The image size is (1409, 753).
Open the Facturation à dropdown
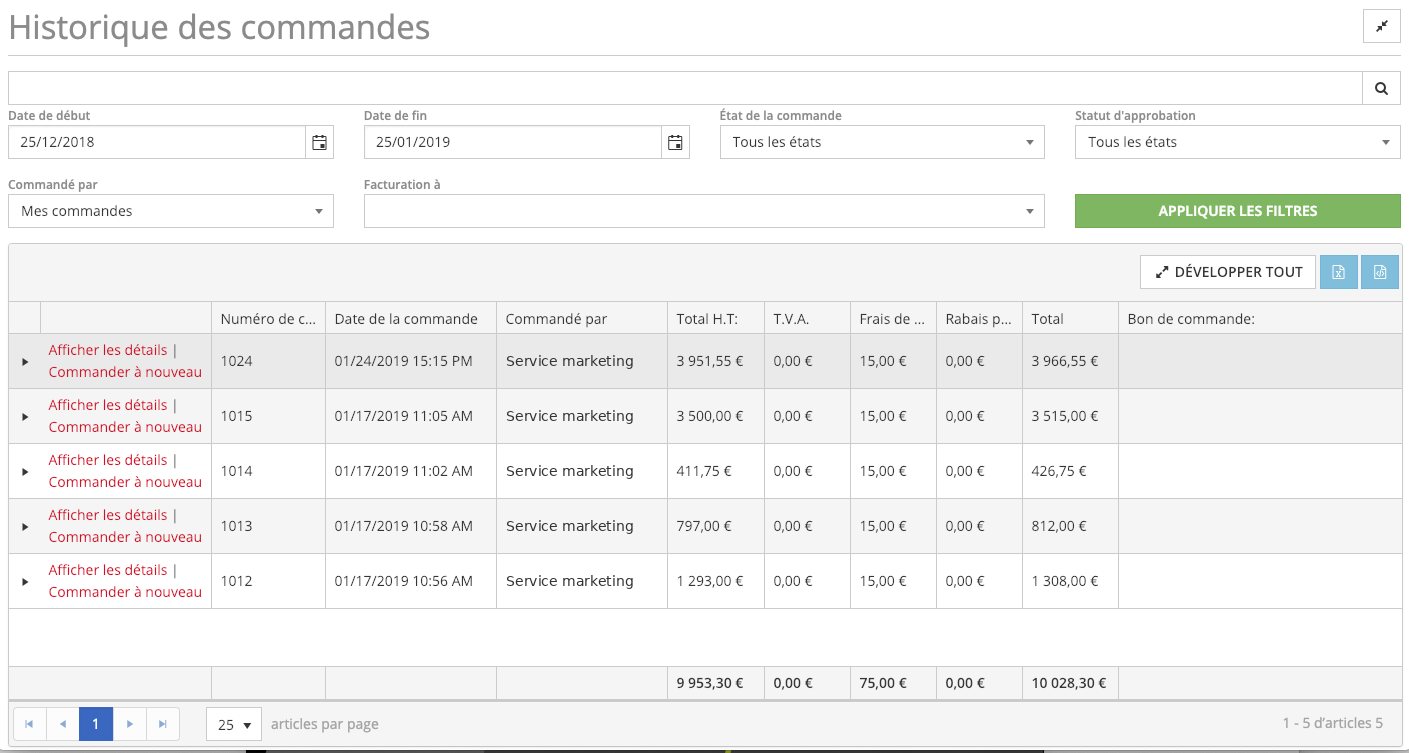pos(704,211)
